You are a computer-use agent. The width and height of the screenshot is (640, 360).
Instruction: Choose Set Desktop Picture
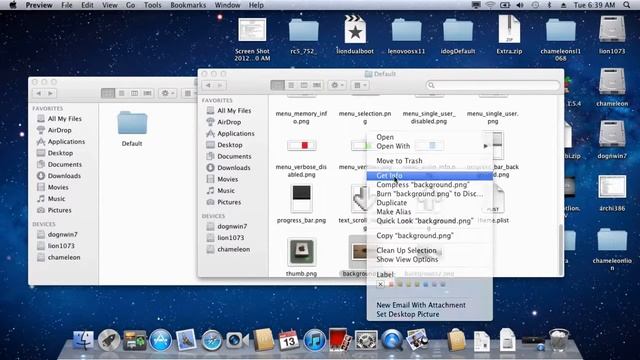(x=429, y=314)
